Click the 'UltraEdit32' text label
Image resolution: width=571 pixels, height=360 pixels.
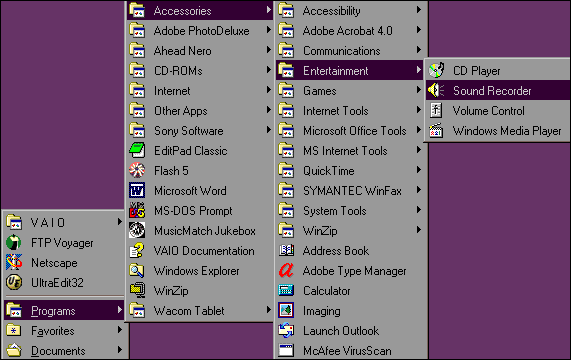coord(57,283)
